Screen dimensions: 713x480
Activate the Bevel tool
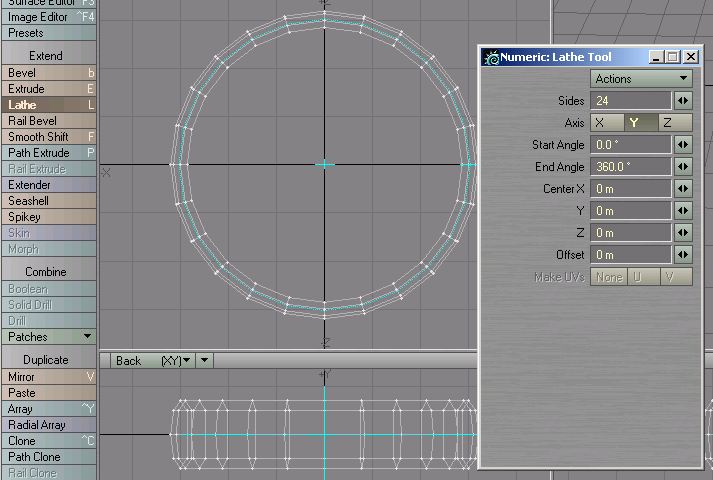[49, 73]
